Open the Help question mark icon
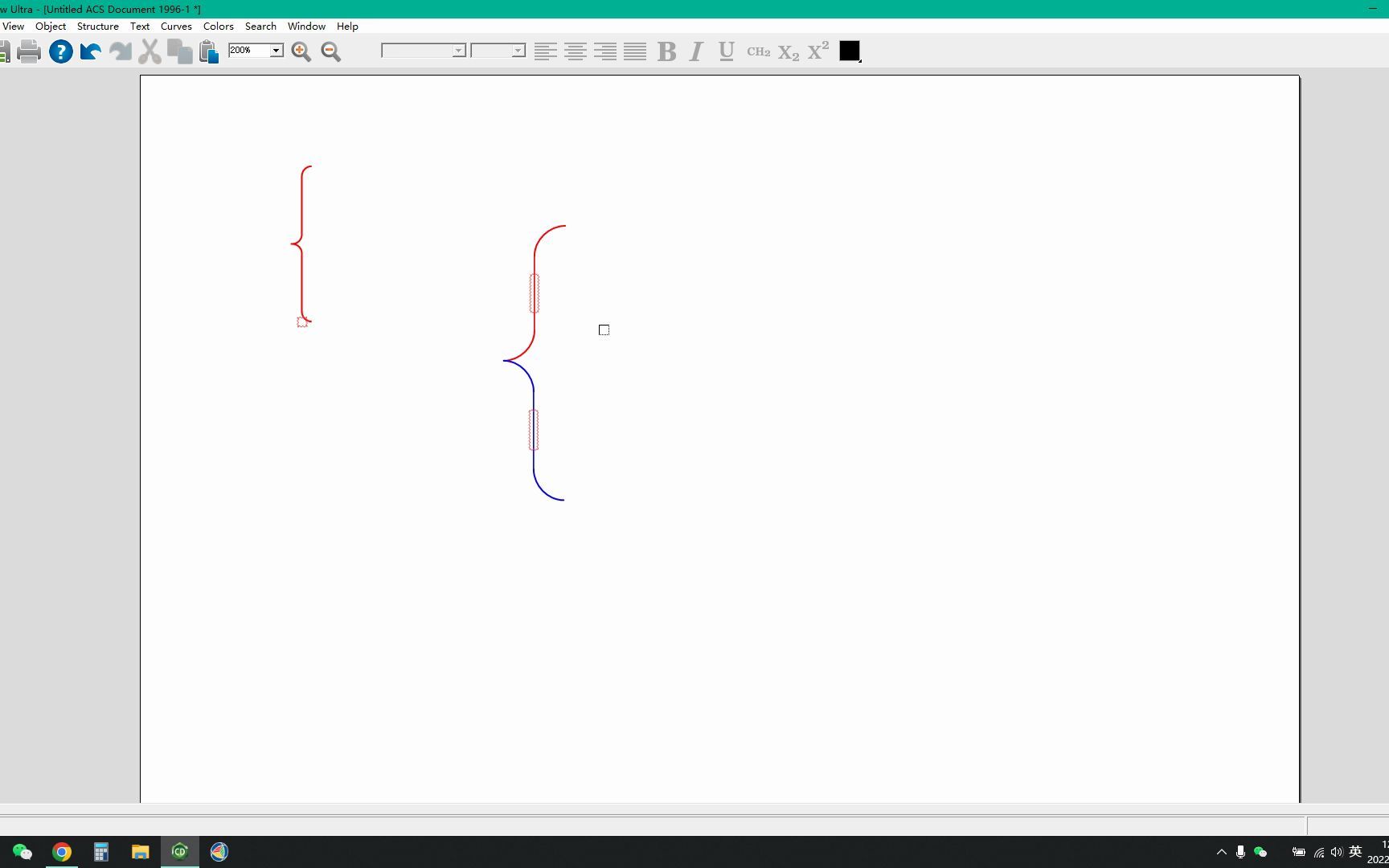Viewport: 1389px width, 868px height. [x=60, y=51]
